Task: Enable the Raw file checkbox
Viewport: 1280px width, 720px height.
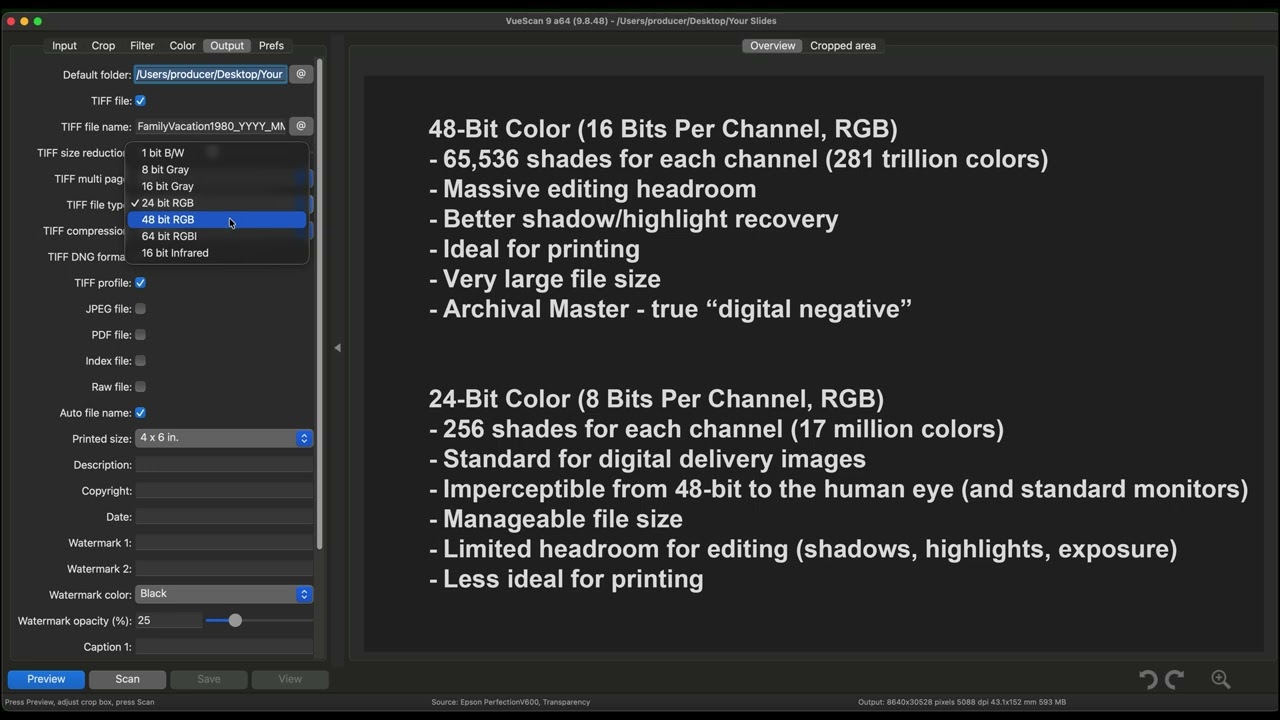Action: pyautogui.click(x=140, y=387)
